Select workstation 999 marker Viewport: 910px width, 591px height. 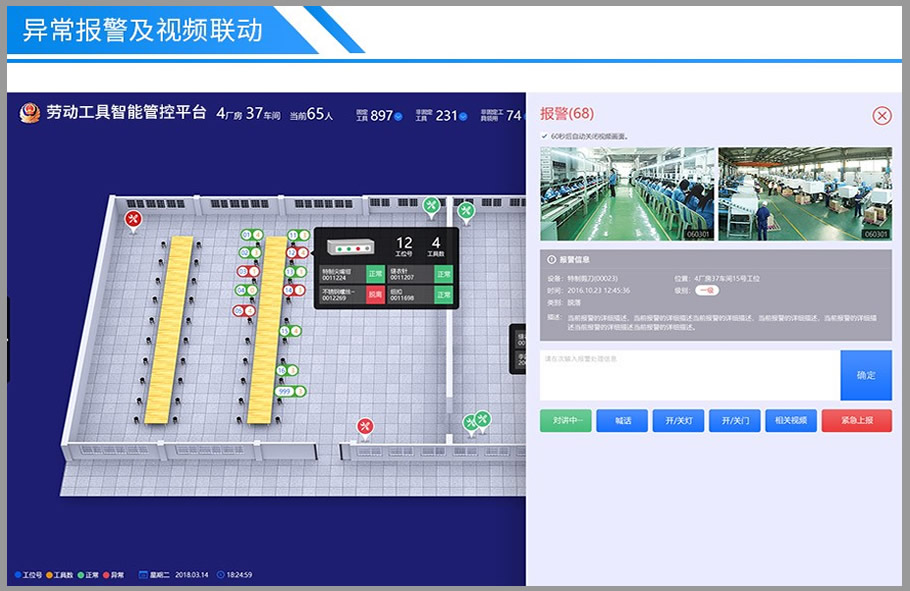pyautogui.click(x=285, y=391)
